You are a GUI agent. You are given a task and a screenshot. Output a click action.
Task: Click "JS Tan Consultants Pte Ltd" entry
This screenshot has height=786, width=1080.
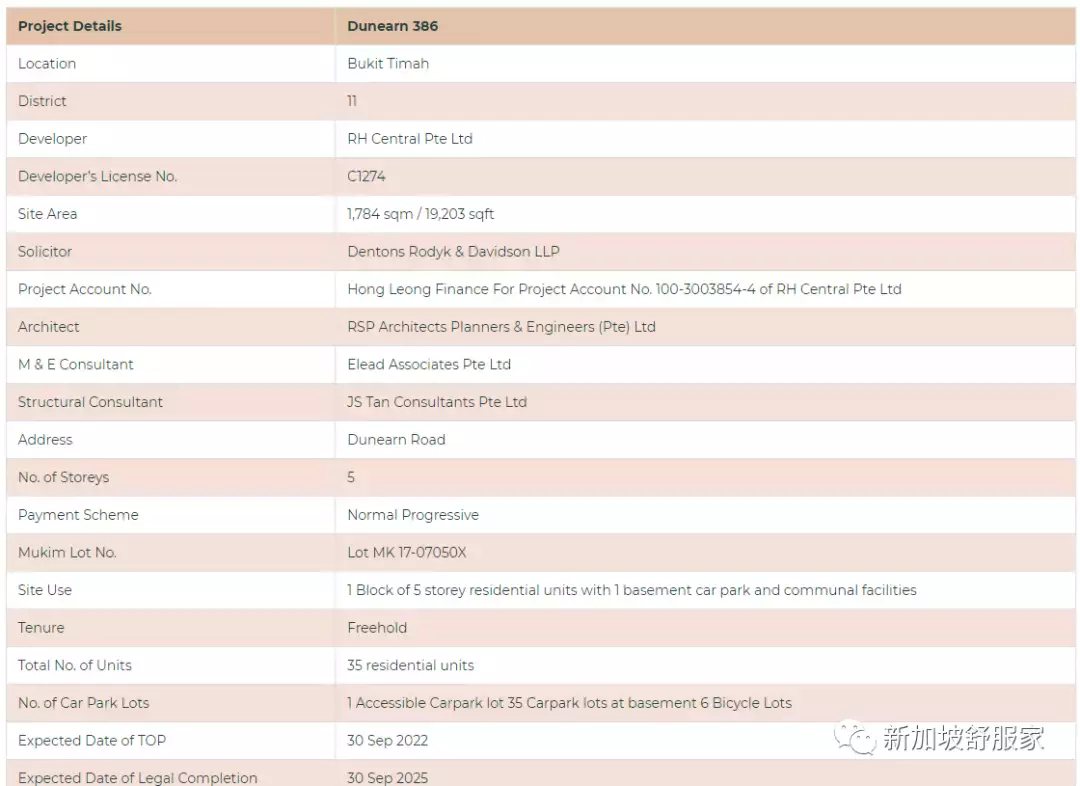tap(437, 402)
